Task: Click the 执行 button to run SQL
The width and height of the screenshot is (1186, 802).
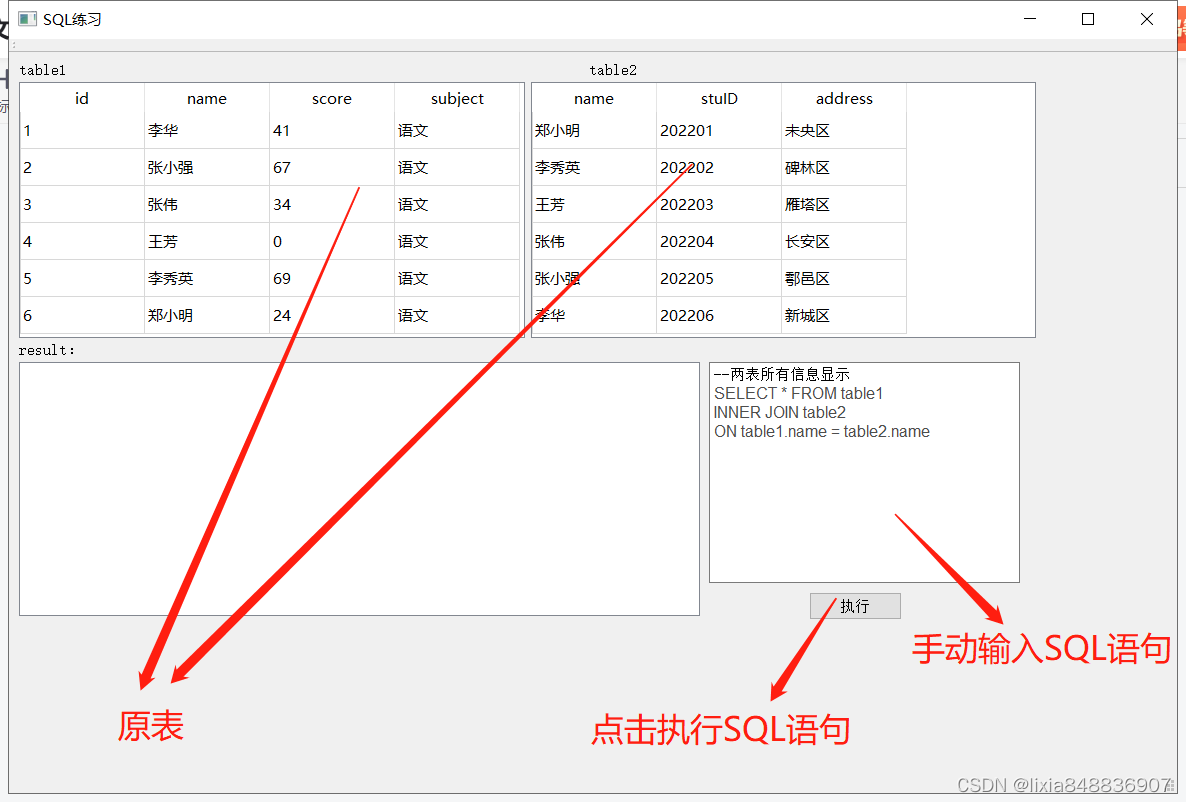Action: click(x=854, y=605)
